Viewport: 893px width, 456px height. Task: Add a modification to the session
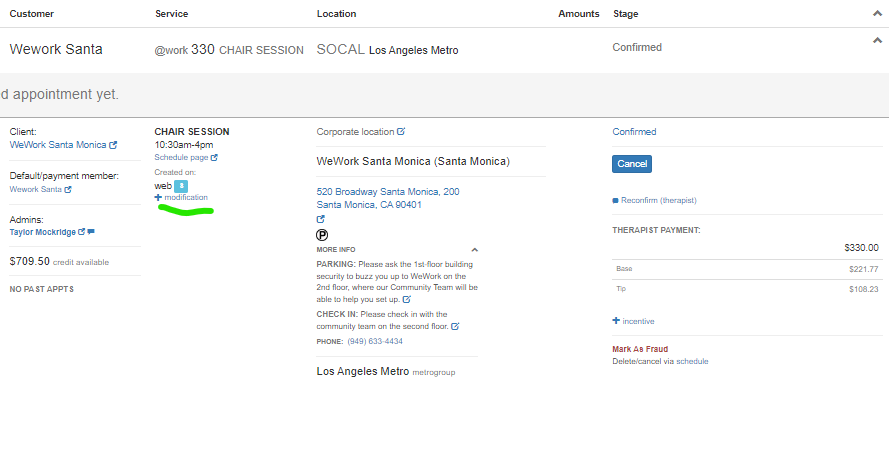pyautogui.click(x=181, y=198)
